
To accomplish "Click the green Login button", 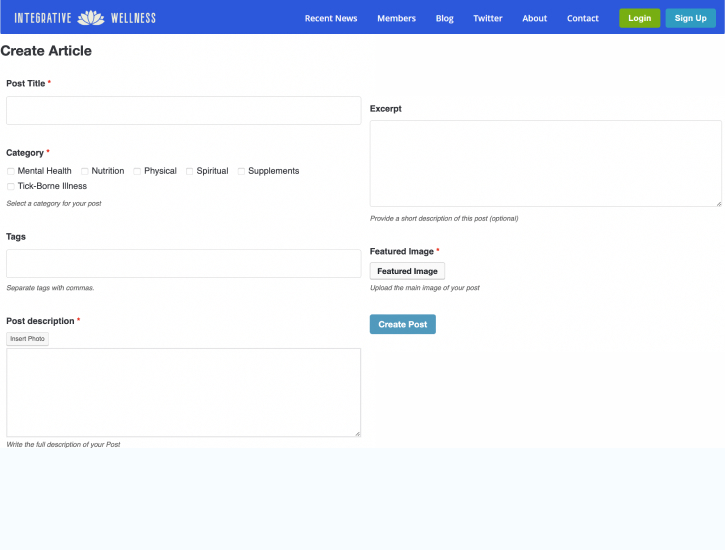I will [x=639, y=18].
